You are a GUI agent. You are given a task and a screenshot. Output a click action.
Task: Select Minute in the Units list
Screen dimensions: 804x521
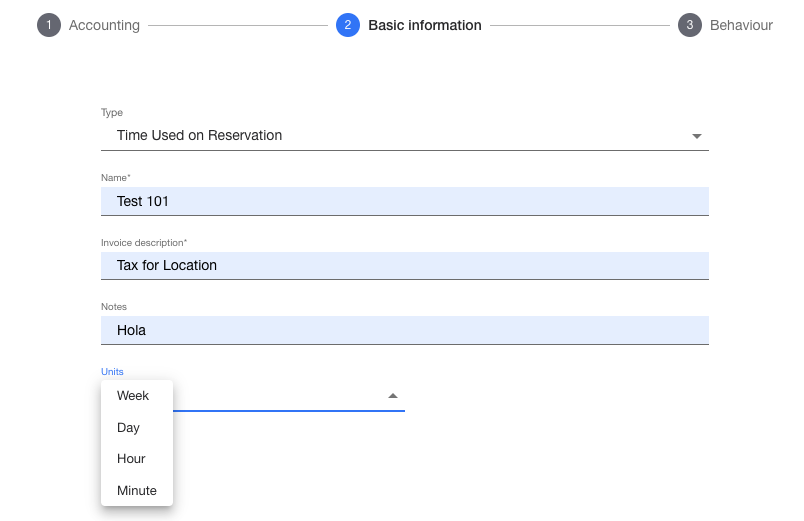click(x=137, y=490)
